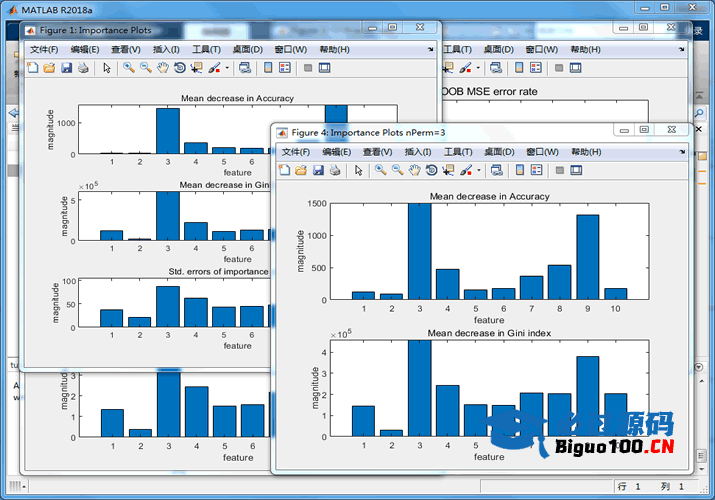Select Rotate 3D tool in Figure 4
715x500 pixels.
pyautogui.click(x=431, y=170)
